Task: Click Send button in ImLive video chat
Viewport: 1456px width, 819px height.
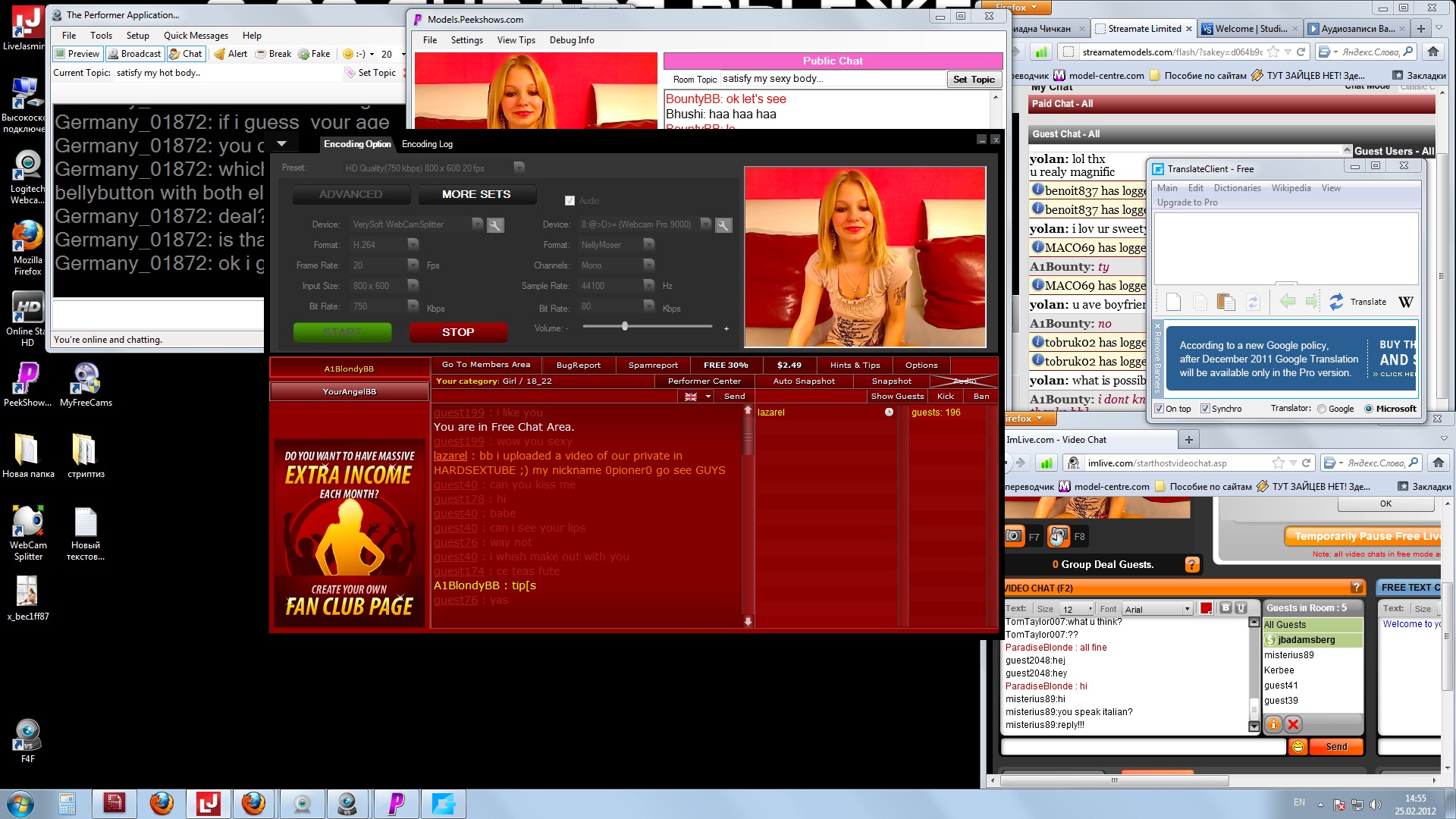Action: pyautogui.click(x=1336, y=747)
